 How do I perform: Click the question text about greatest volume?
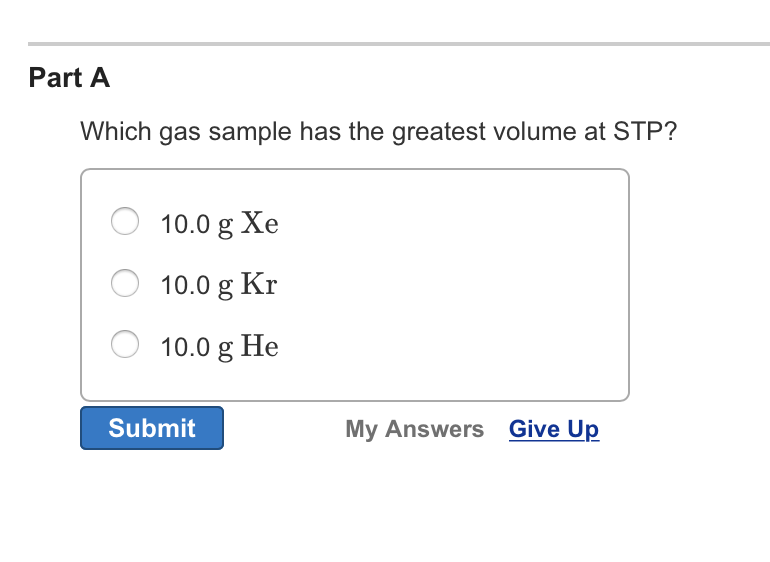point(378,132)
